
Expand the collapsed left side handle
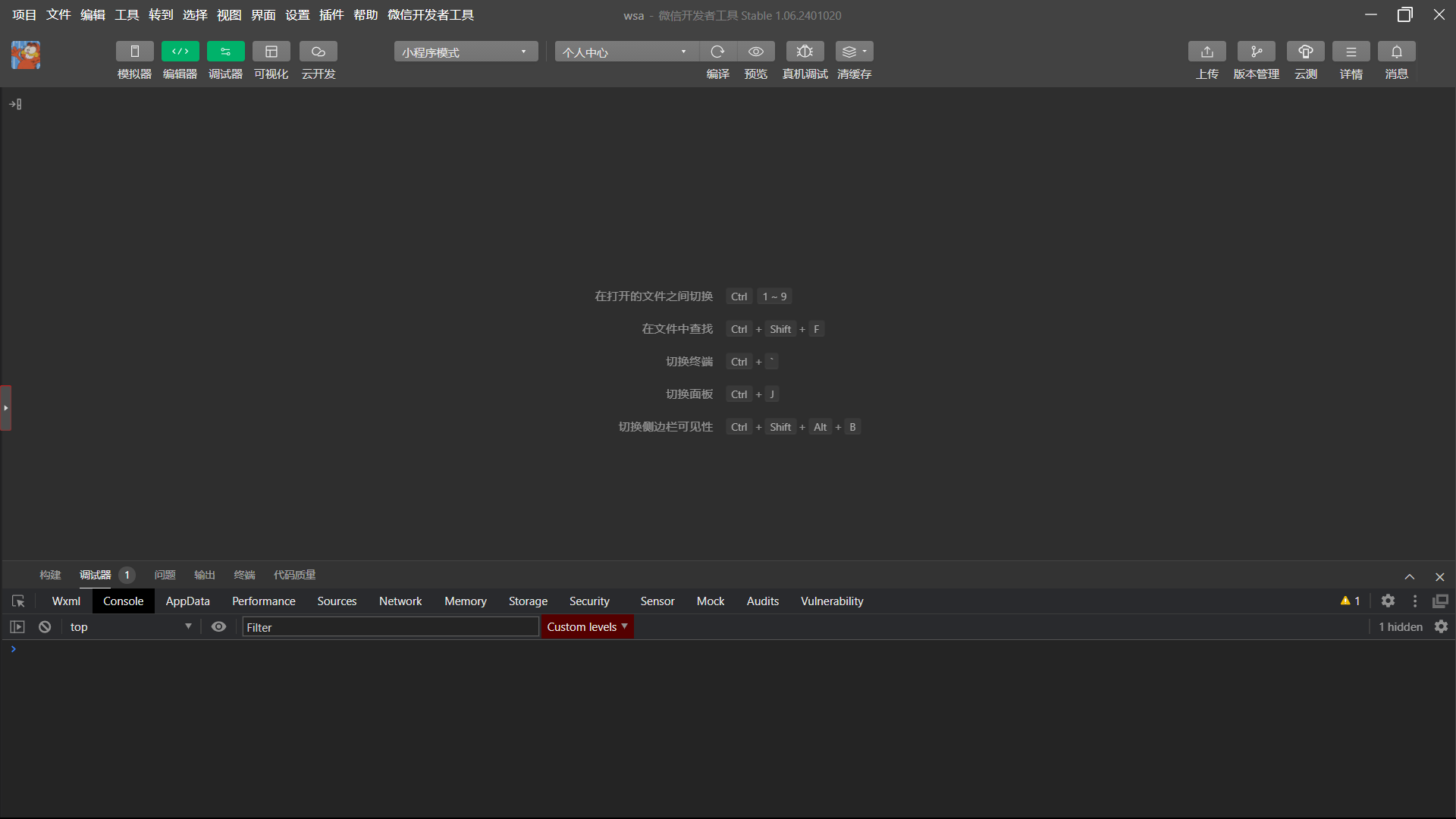click(x=6, y=408)
